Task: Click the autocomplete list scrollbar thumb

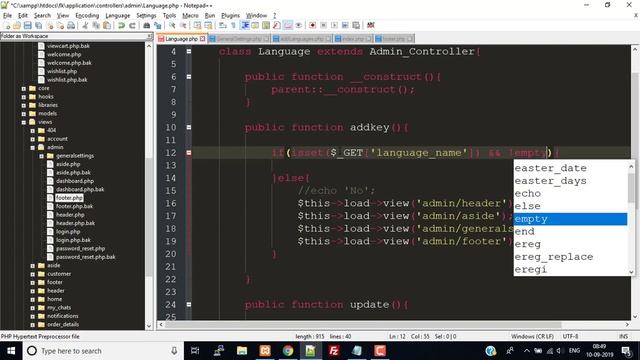Action: (x=631, y=188)
